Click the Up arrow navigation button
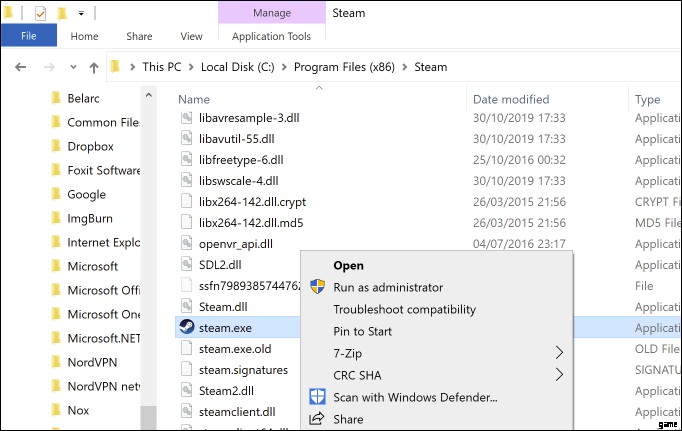The image size is (682, 431). point(93,68)
